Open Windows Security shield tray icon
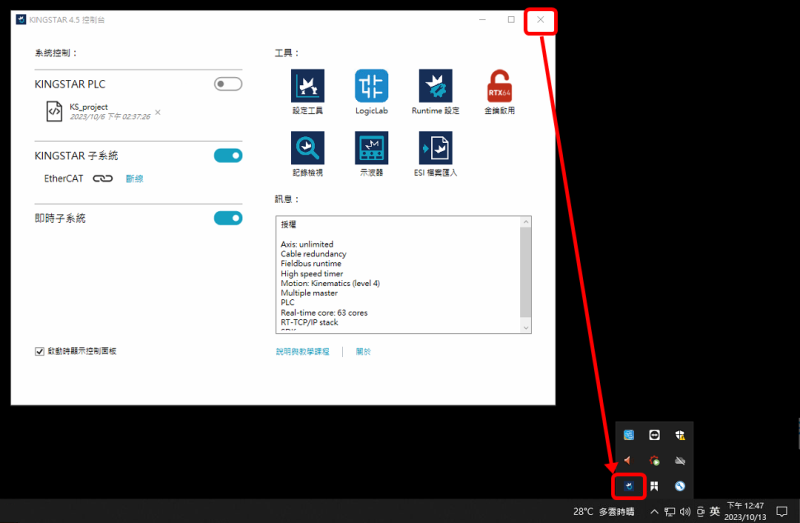This screenshot has height=523, width=800. click(x=680, y=435)
